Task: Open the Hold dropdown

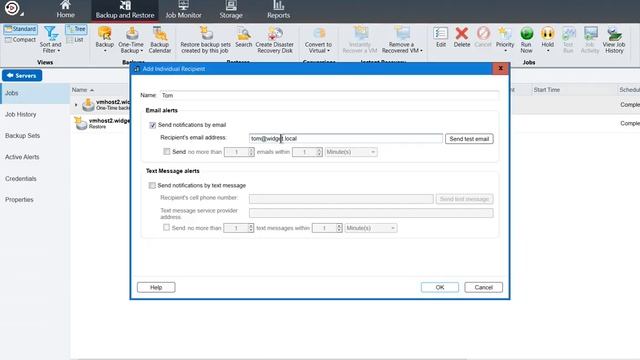Action: pos(547,40)
